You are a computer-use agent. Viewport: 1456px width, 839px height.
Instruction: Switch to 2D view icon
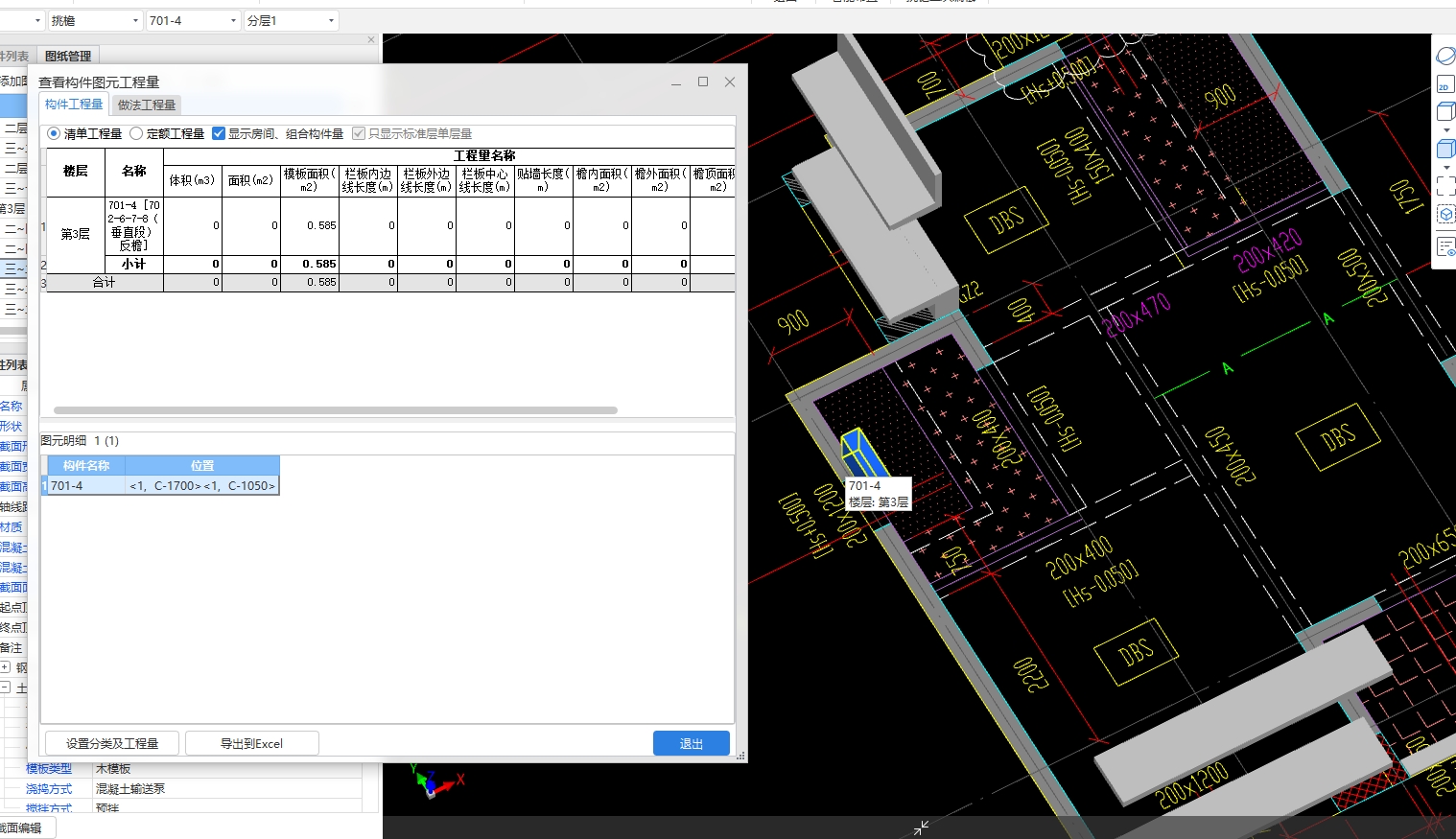(x=1444, y=85)
